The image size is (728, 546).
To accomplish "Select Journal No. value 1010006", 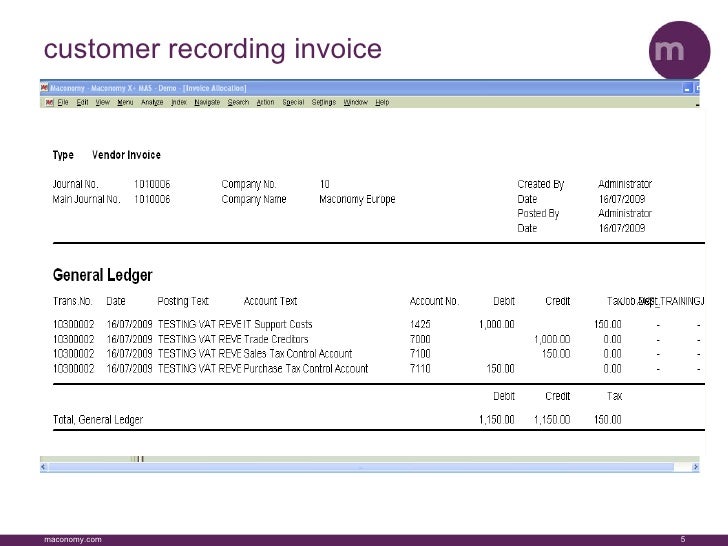I will tap(152, 184).
